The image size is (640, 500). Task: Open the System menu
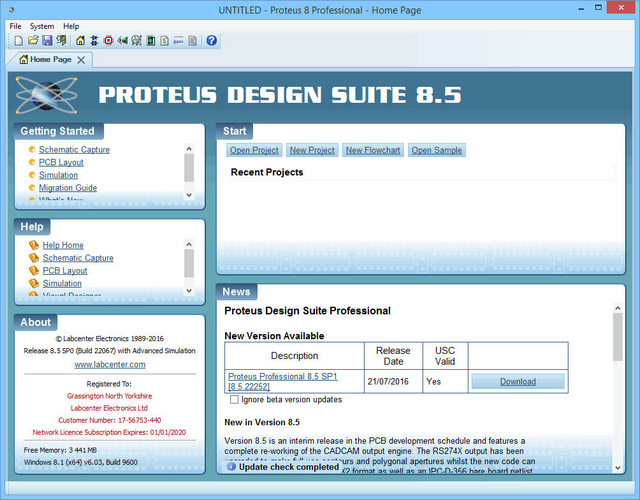tap(42, 26)
